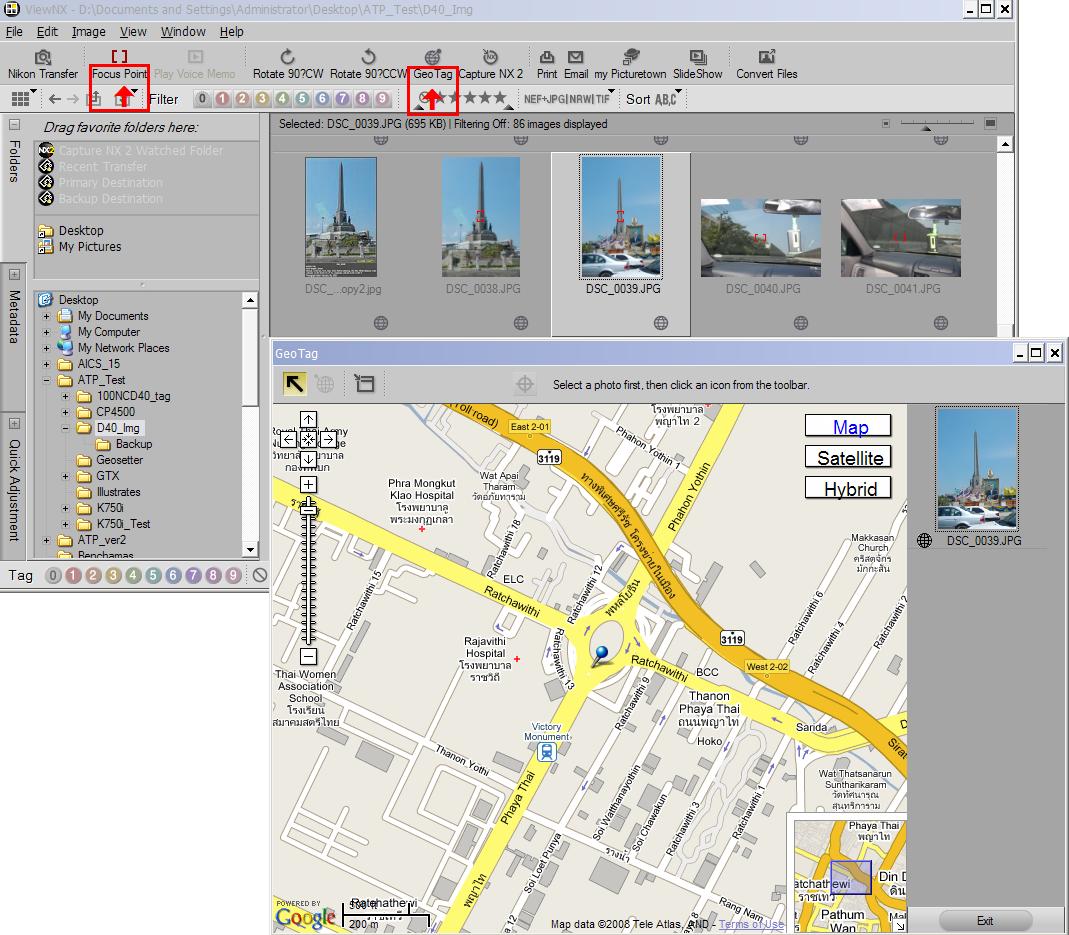
Task: Pan the map right with the right arrow
Action: pos(328,439)
